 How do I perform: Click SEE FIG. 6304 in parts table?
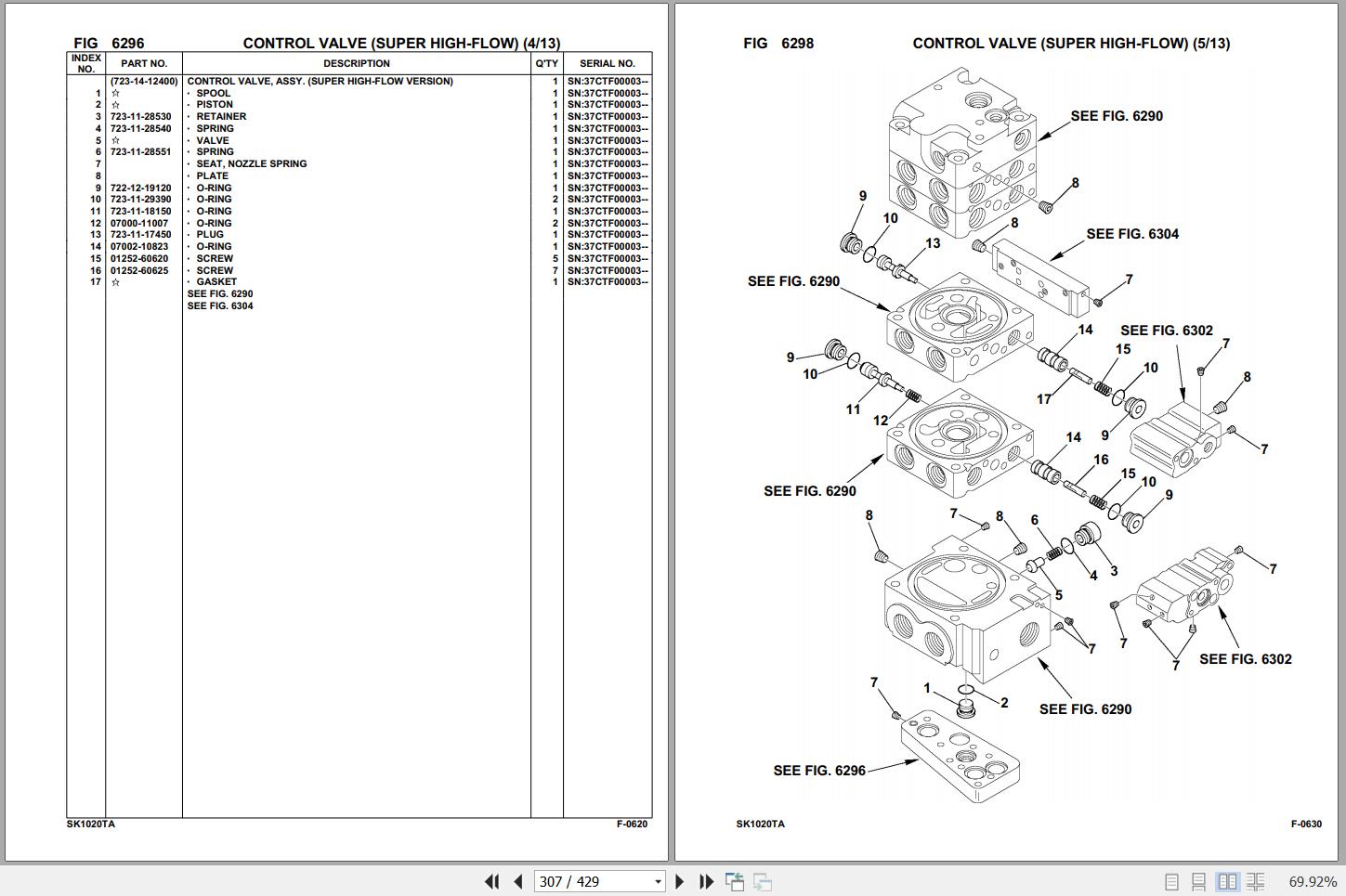[x=220, y=306]
